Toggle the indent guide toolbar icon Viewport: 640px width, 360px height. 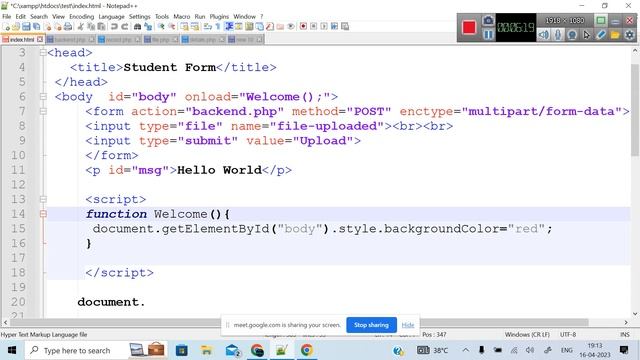coord(229,27)
